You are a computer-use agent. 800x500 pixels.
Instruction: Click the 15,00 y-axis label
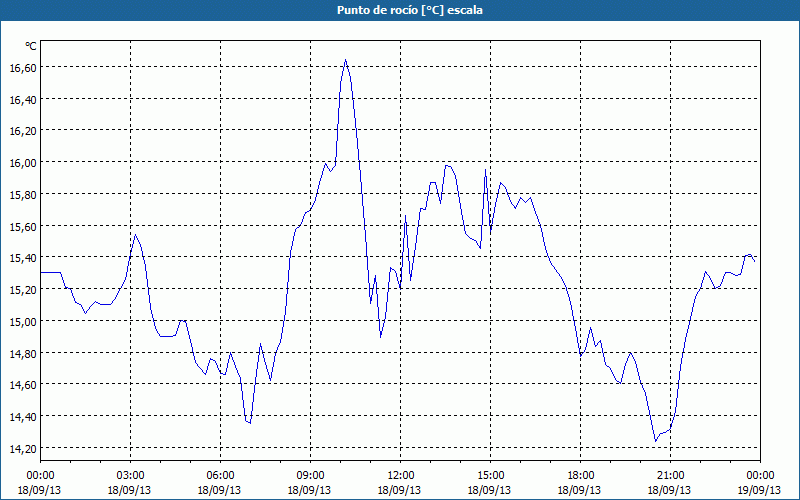tap(22, 321)
